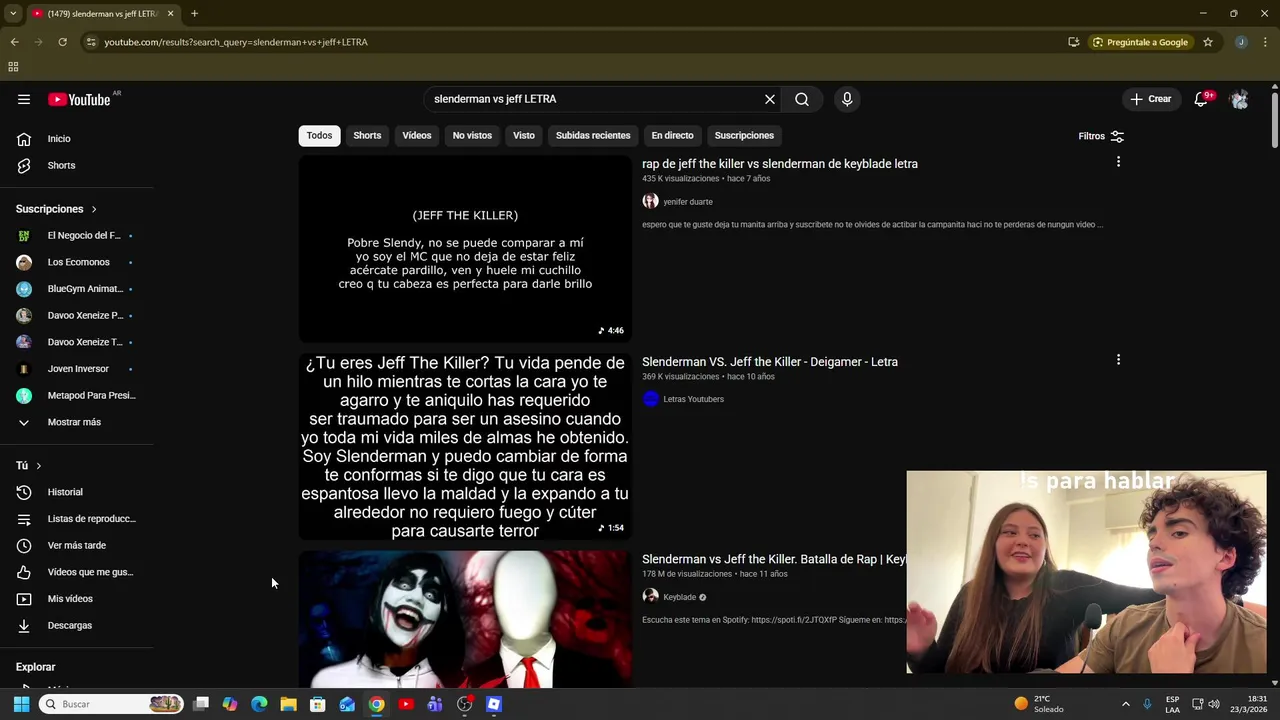Select the Shorts filter chip
Screen dimensions: 1280x720
(x=367, y=135)
